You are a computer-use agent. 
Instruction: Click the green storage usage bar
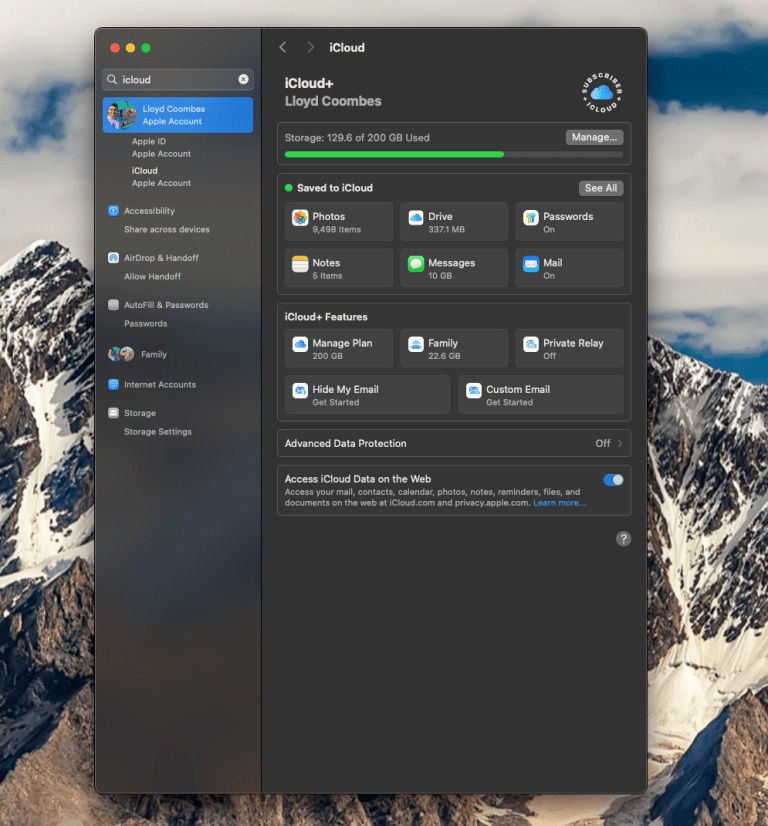coord(394,155)
